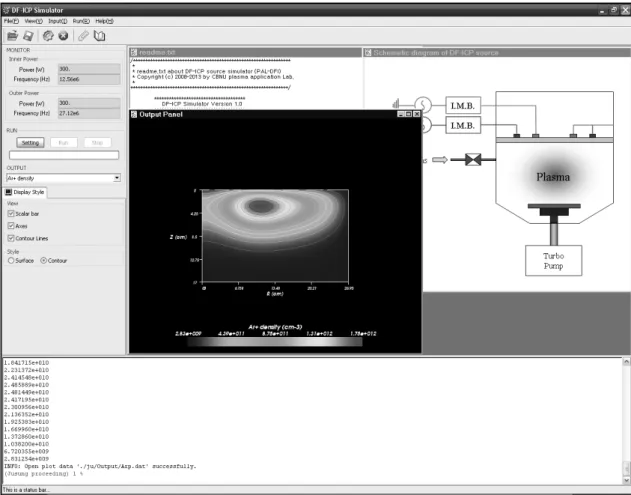The width and height of the screenshot is (631, 495).
Task: Open the Run menu
Action: [x=81, y=21]
